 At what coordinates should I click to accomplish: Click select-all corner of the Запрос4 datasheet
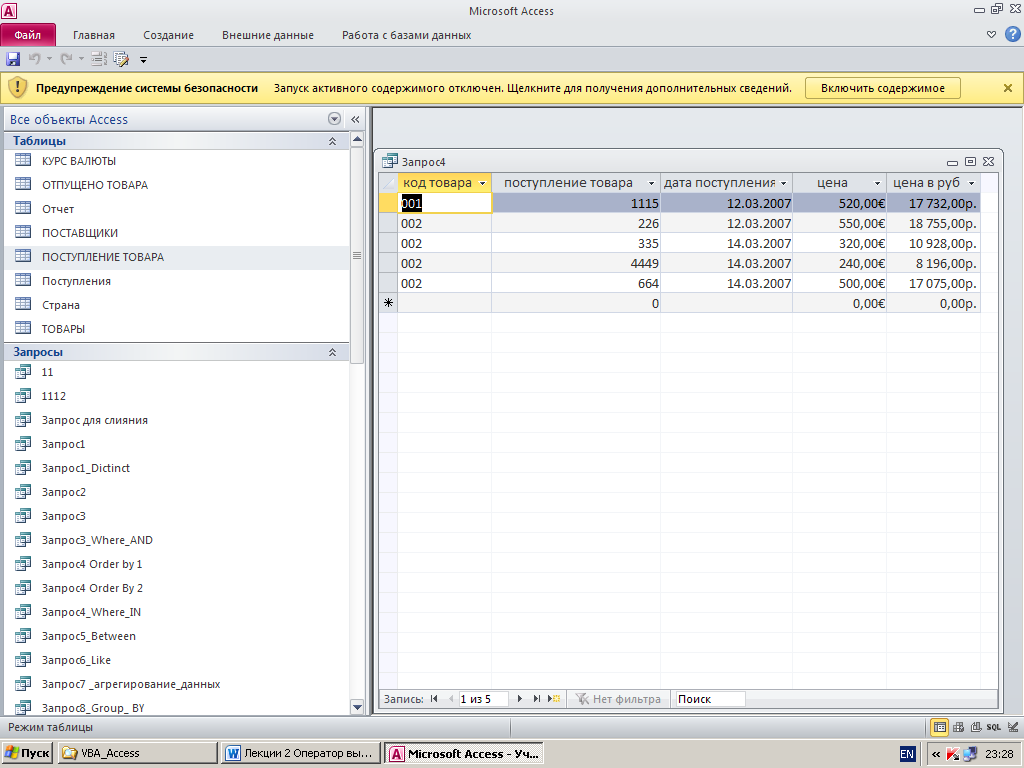click(388, 183)
